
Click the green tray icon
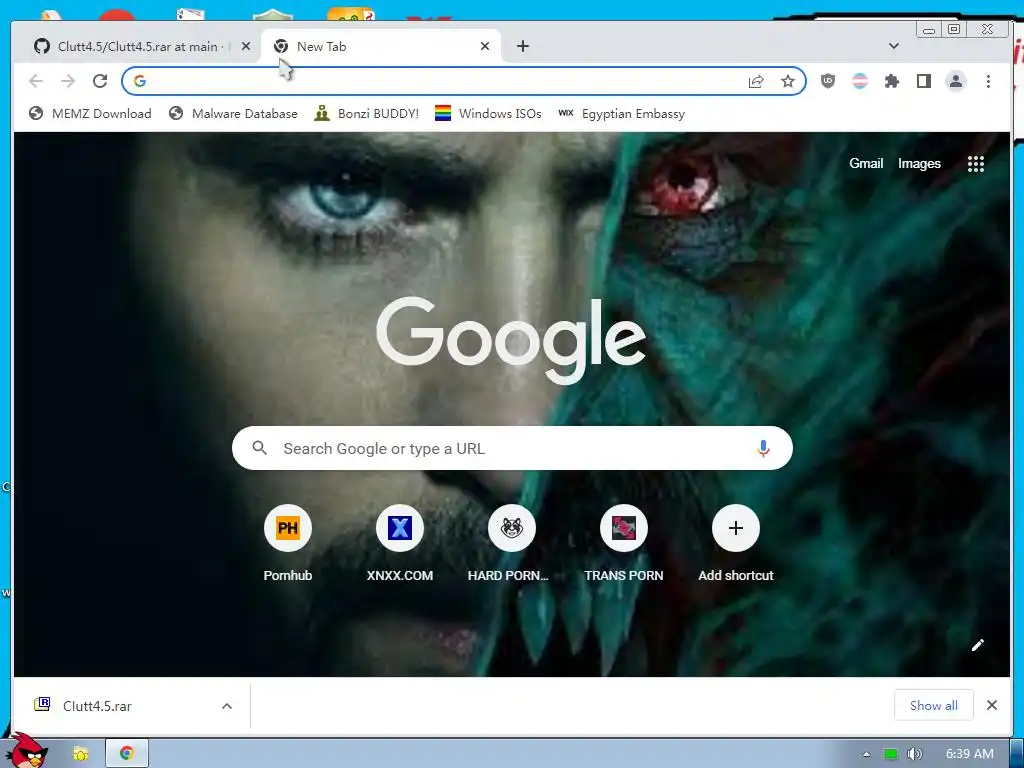point(890,754)
